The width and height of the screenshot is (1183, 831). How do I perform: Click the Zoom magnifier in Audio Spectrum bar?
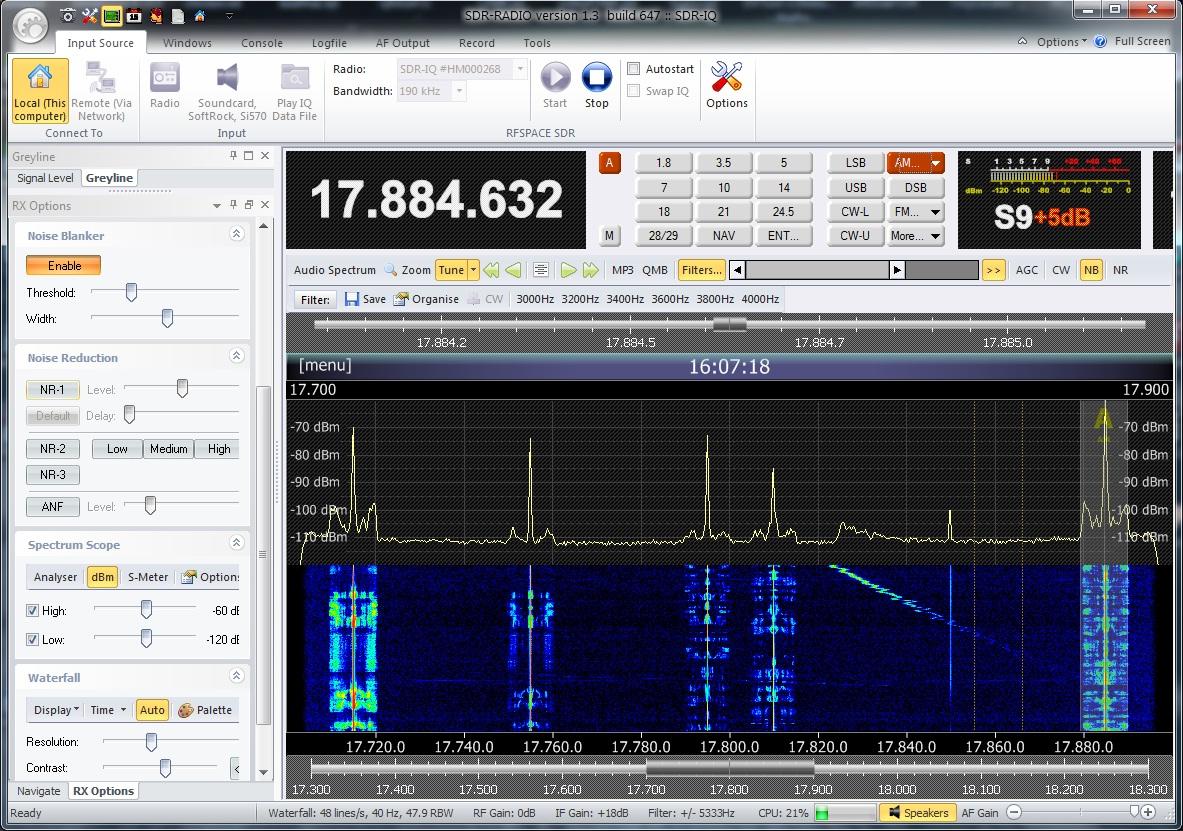(x=391, y=270)
